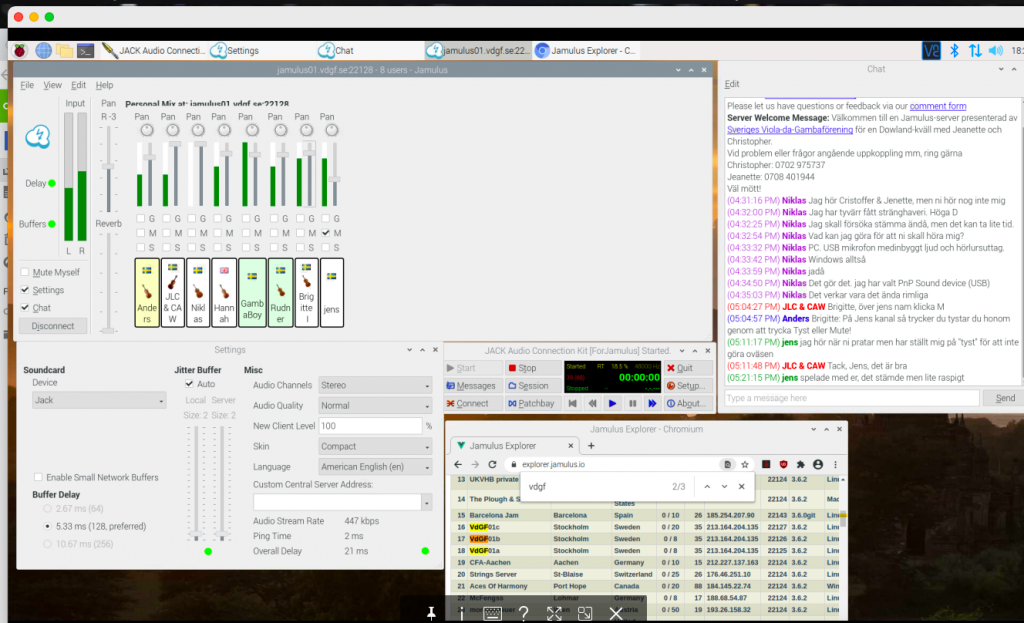This screenshot has height=623, width=1024.
Task: Open the Help menu in Jamulus
Action: tap(104, 85)
